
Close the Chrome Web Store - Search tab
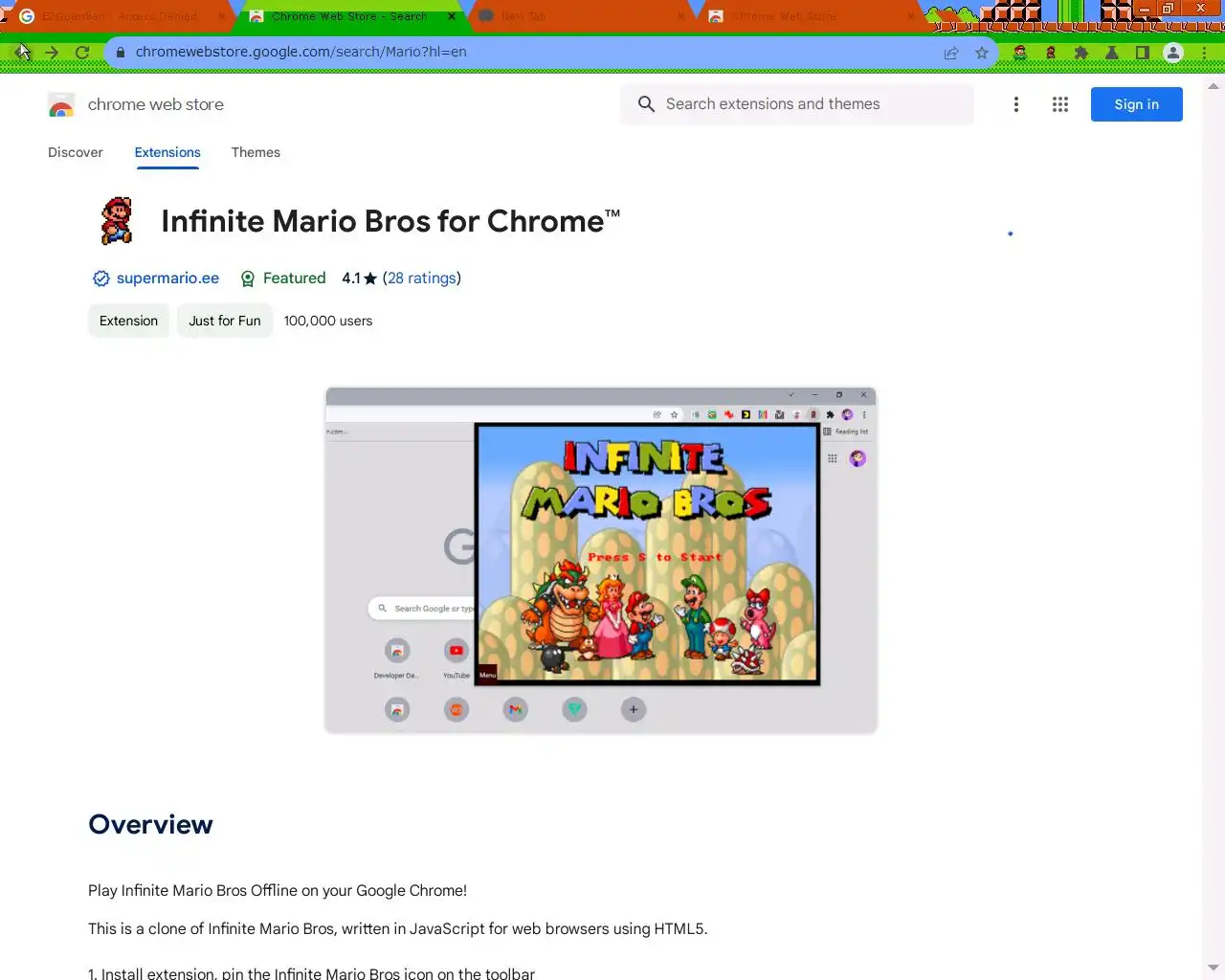pos(452,16)
